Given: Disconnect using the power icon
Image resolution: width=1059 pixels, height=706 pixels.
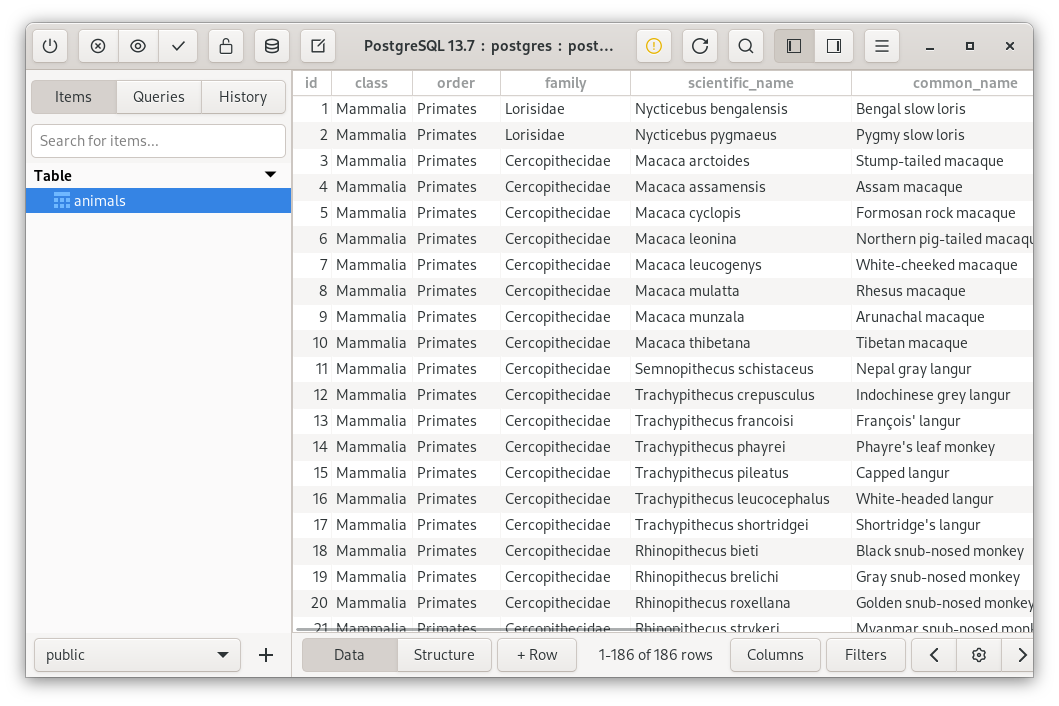Looking at the screenshot, I should coord(50,46).
